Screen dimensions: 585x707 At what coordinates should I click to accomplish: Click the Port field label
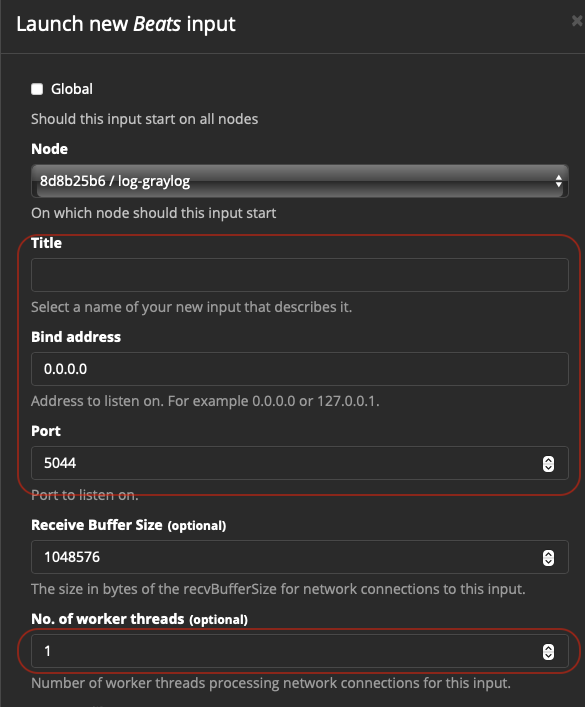[x=46, y=431]
